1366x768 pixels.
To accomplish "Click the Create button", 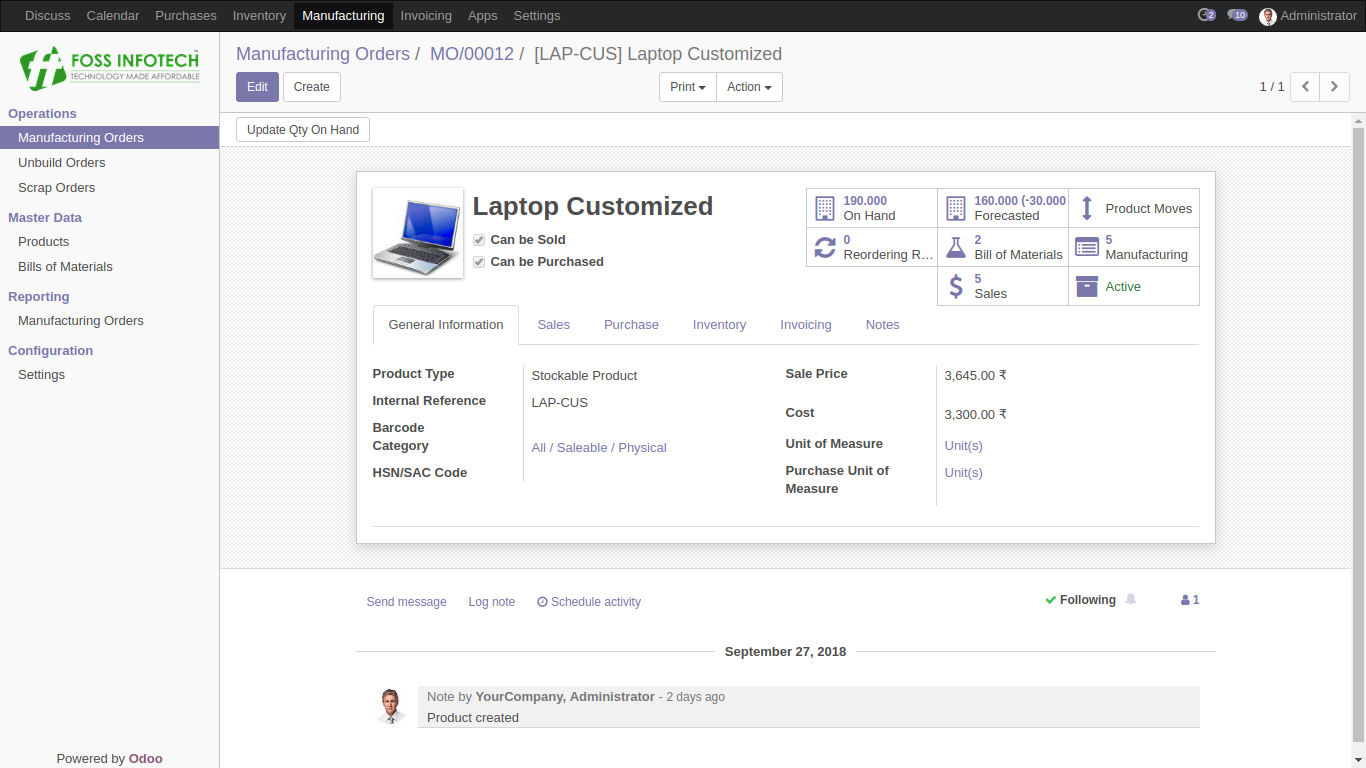I will 312,87.
